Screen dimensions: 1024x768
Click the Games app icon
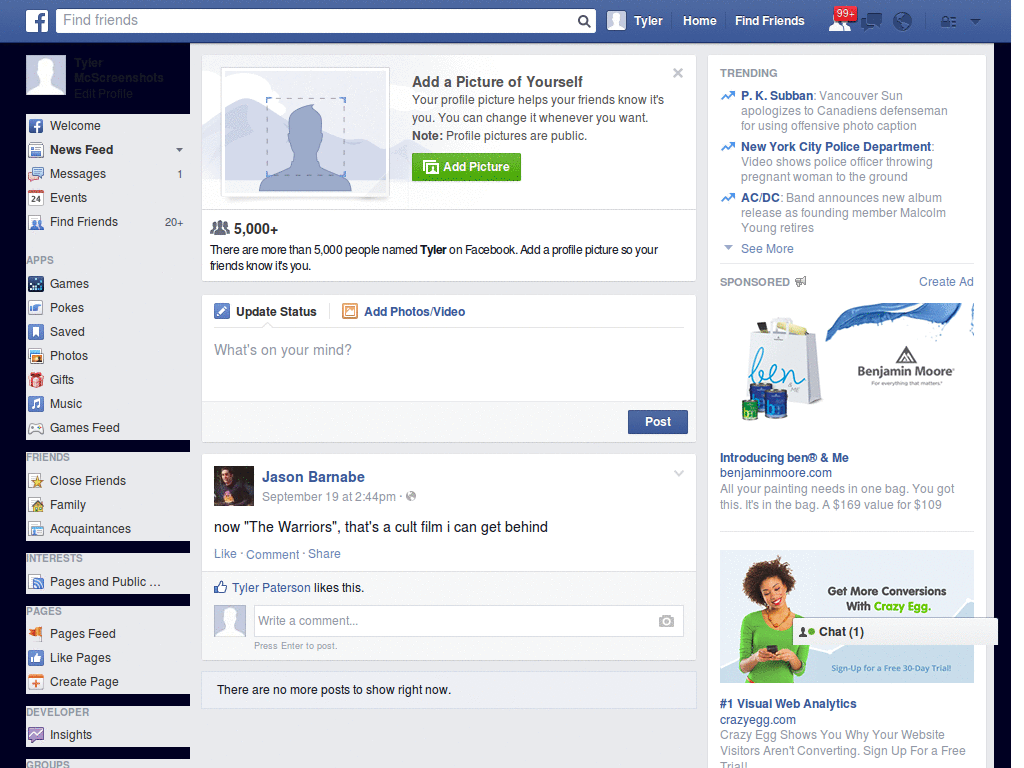pyautogui.click(x=36, y=284)
